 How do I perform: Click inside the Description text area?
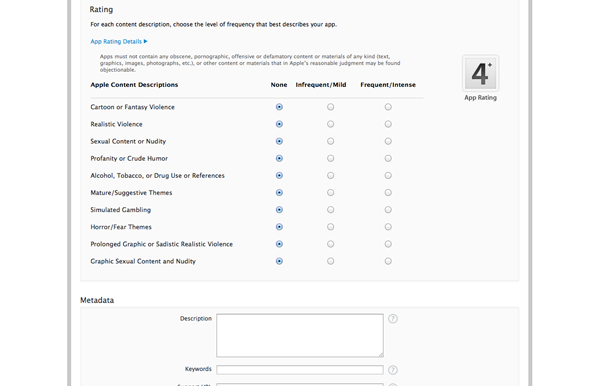(x=300, y=336)
